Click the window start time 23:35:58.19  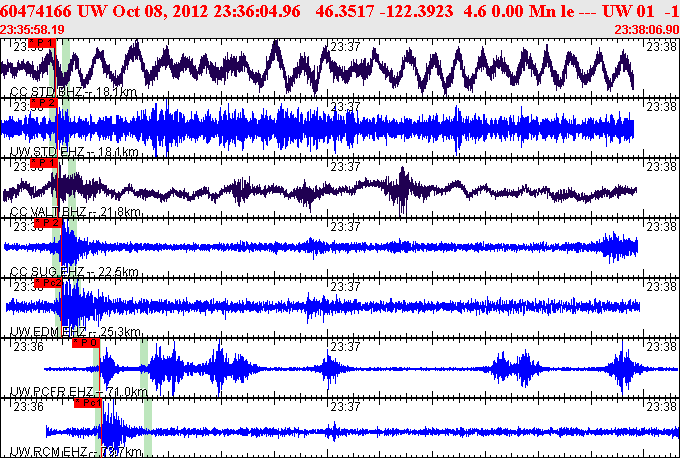click(x=32, y=29)
